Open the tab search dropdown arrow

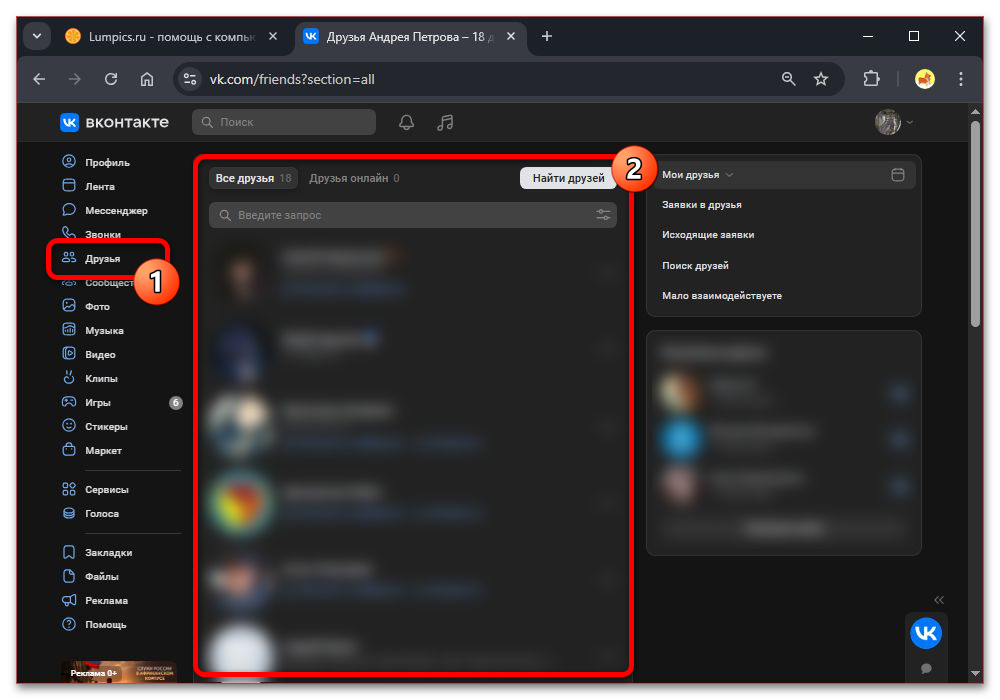point(37,36)
